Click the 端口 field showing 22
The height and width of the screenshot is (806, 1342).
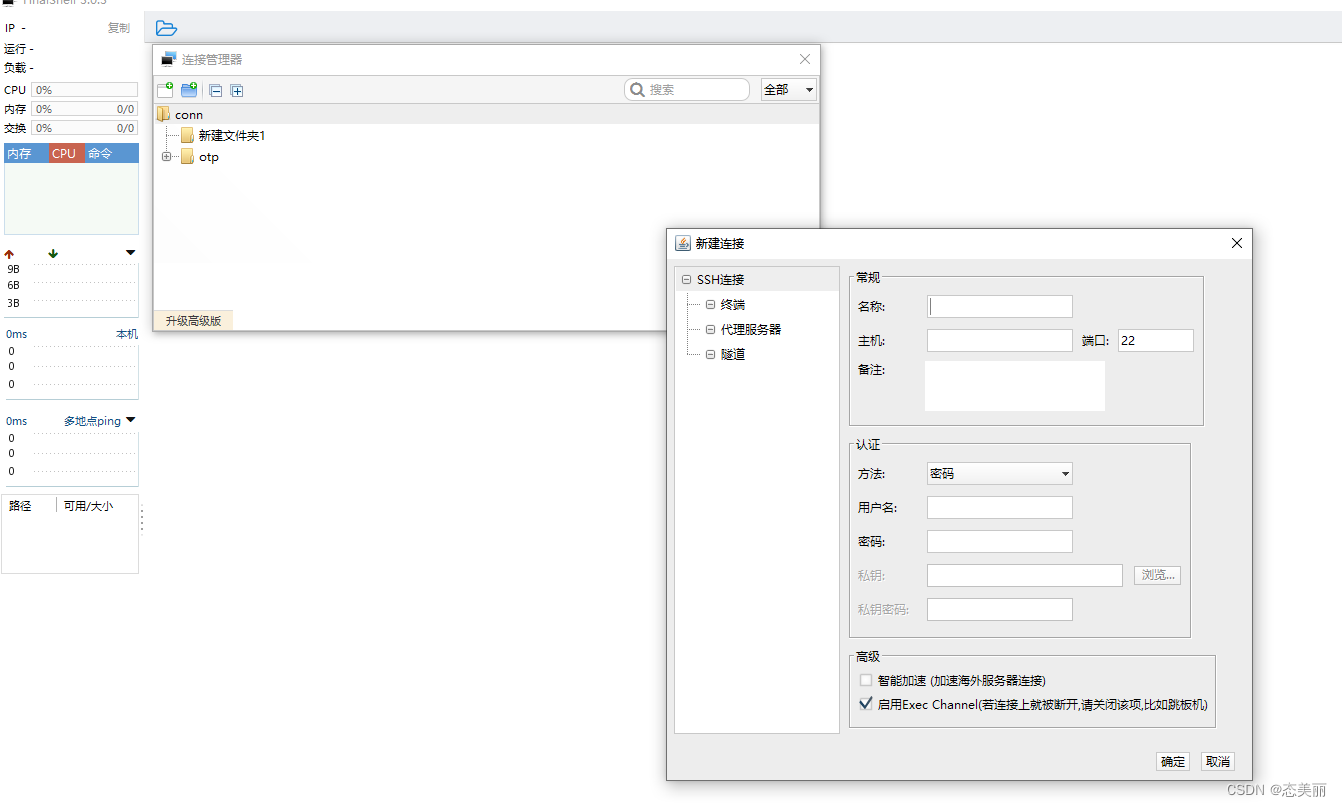[x=1156, y=340]
